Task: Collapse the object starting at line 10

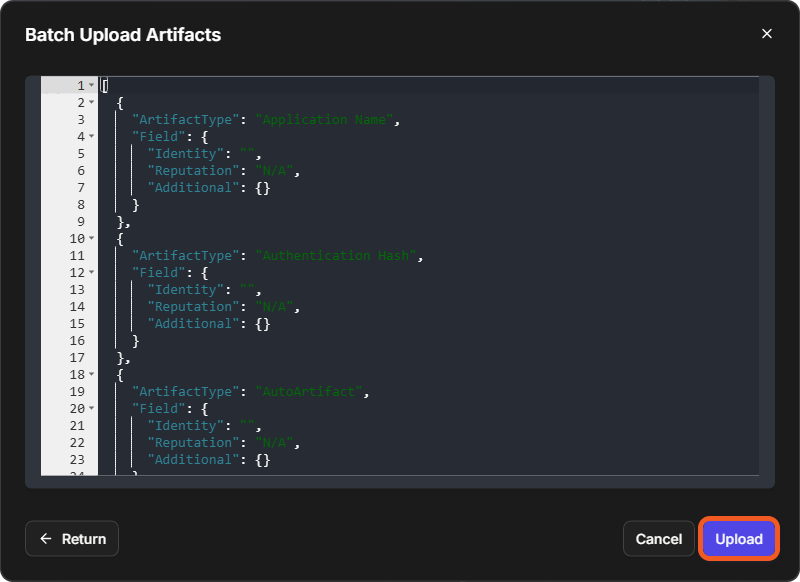Action: pyautogui.click(x=91, y=238)
